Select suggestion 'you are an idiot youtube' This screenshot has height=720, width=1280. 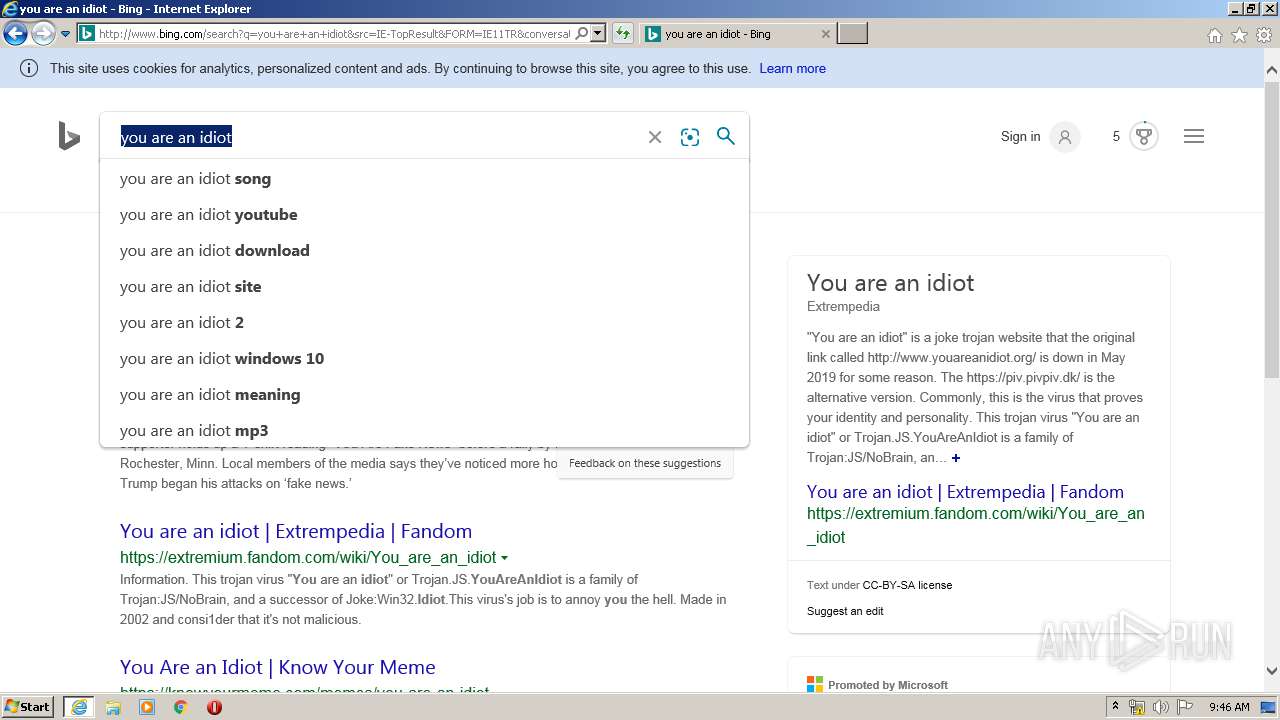424,215
